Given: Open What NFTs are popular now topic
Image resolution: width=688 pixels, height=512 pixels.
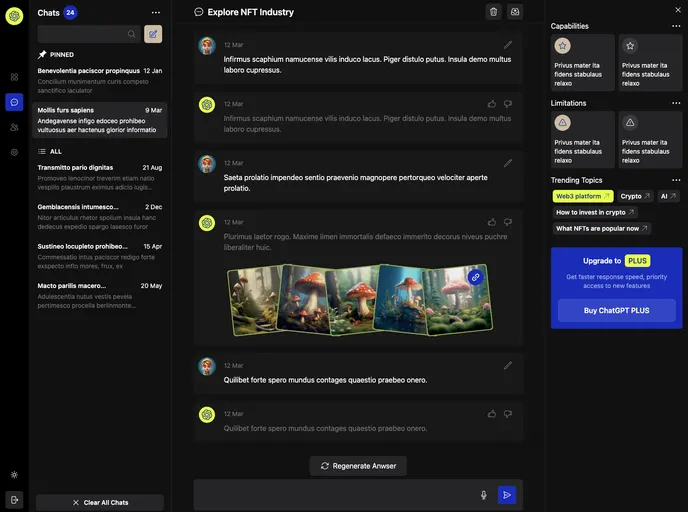Looking at the screenshot, I should pyautogui.click(x=602, y=229).
